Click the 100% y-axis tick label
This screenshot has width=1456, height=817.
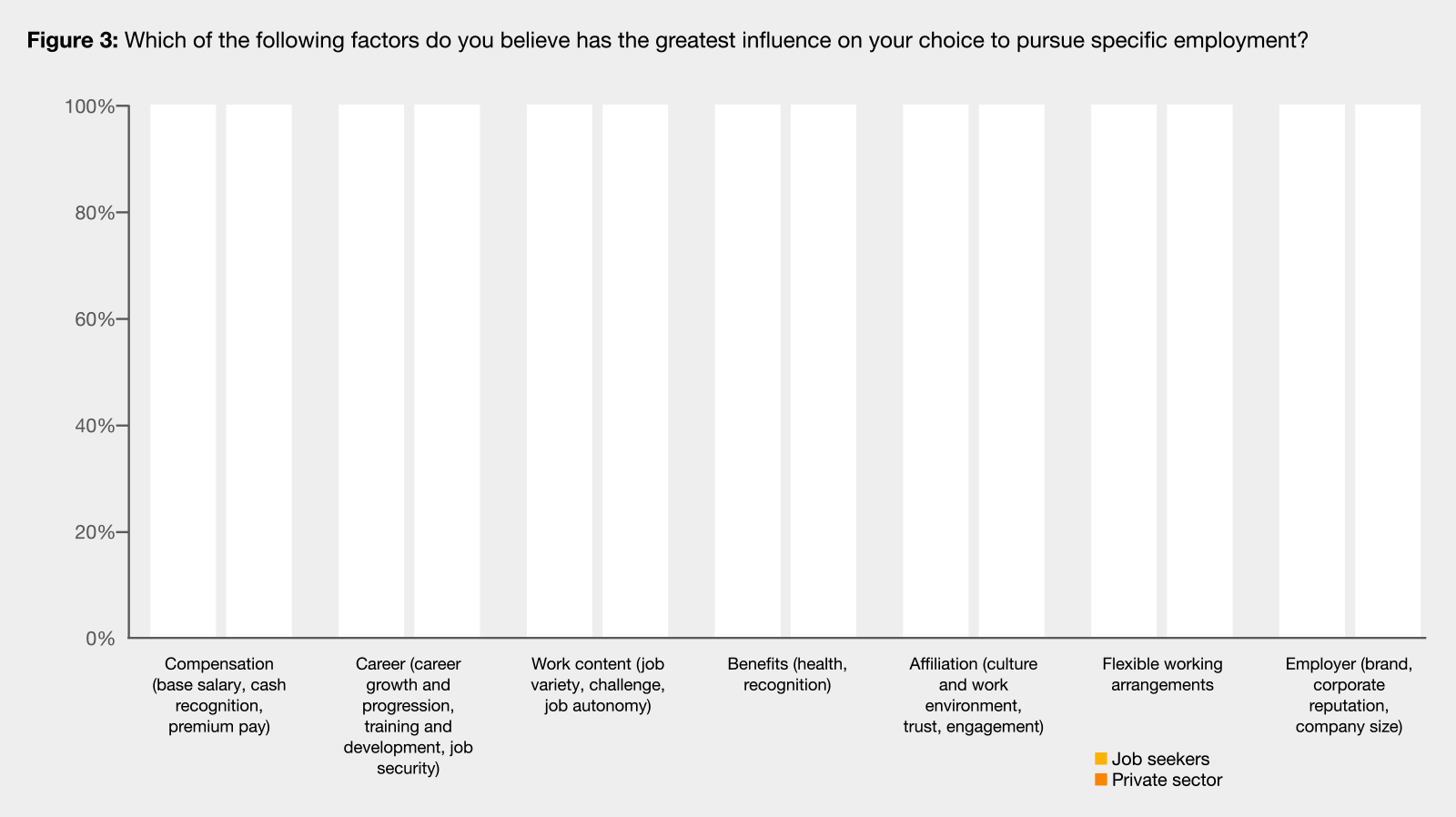point(89,106)
